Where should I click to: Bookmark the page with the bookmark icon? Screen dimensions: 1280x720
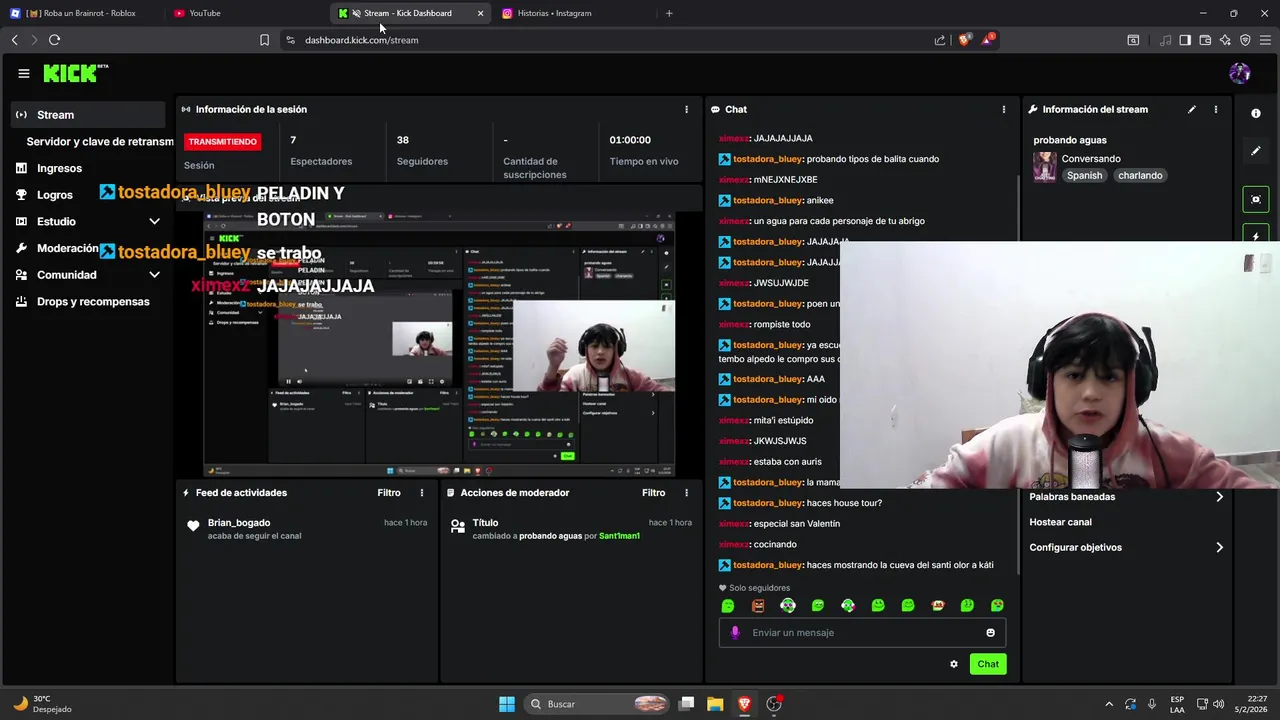point(264,40)
